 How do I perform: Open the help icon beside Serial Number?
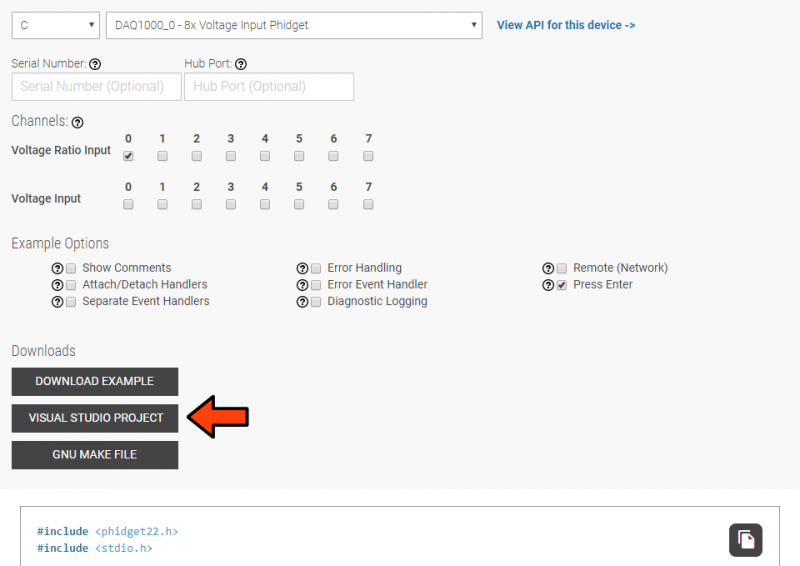[x=95, y=64]
